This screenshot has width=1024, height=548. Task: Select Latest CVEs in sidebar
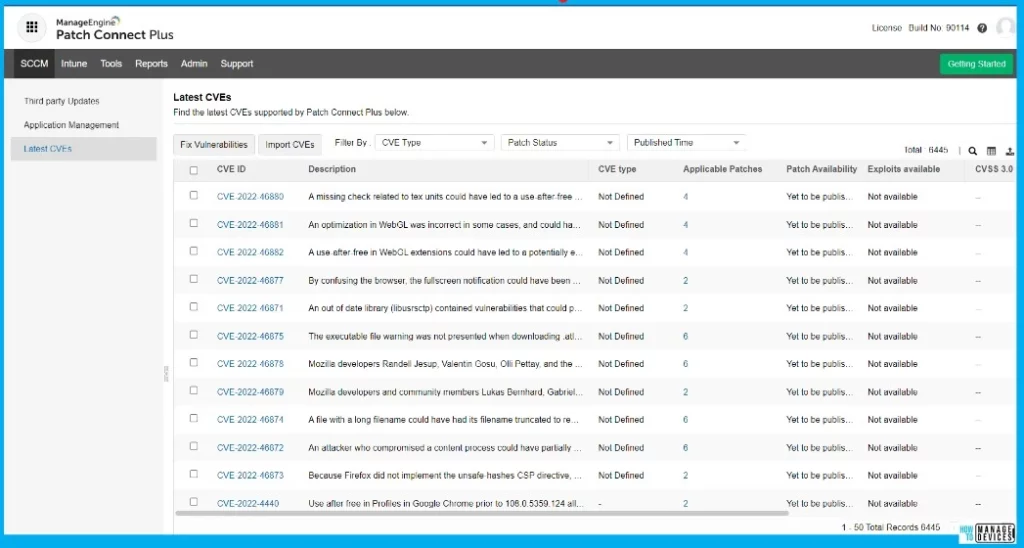click(x=84, y=149)
